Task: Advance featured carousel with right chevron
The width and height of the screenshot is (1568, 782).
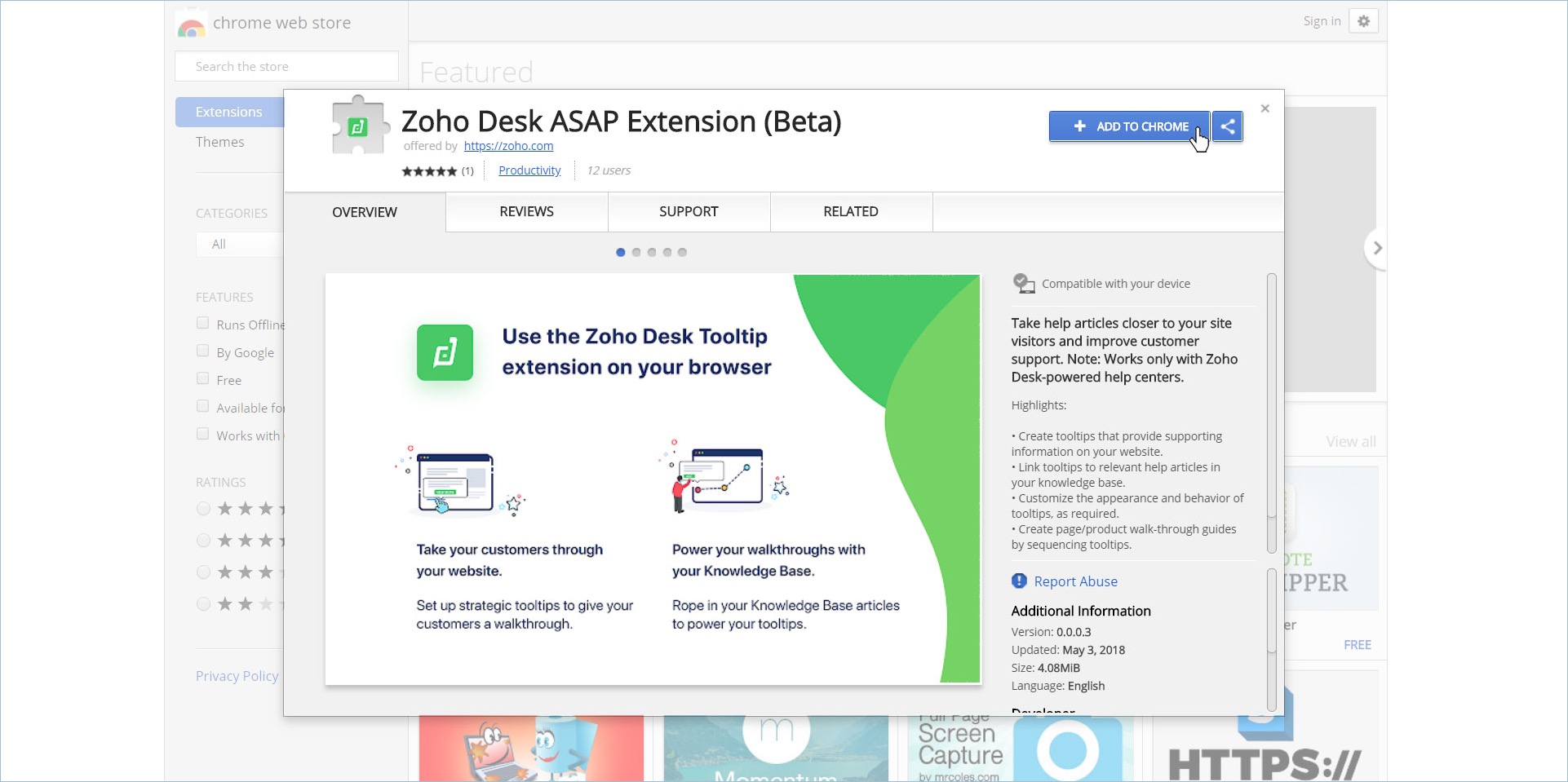Action: 1376,248
